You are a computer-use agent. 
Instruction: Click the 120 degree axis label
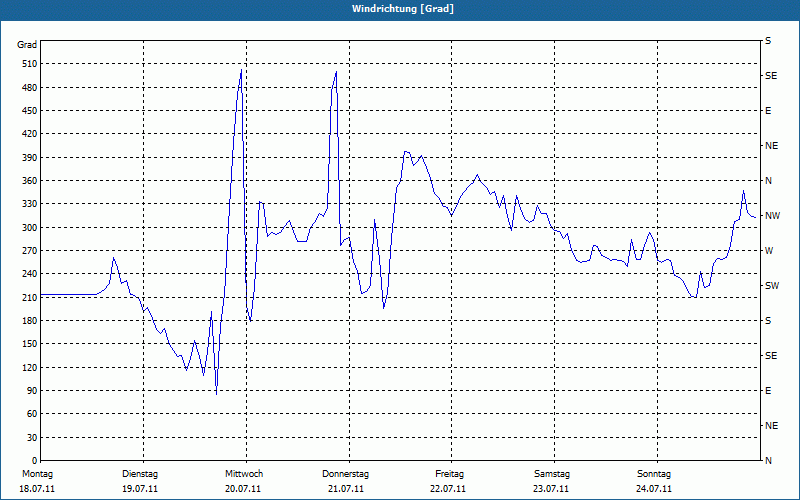pos(30,367)
